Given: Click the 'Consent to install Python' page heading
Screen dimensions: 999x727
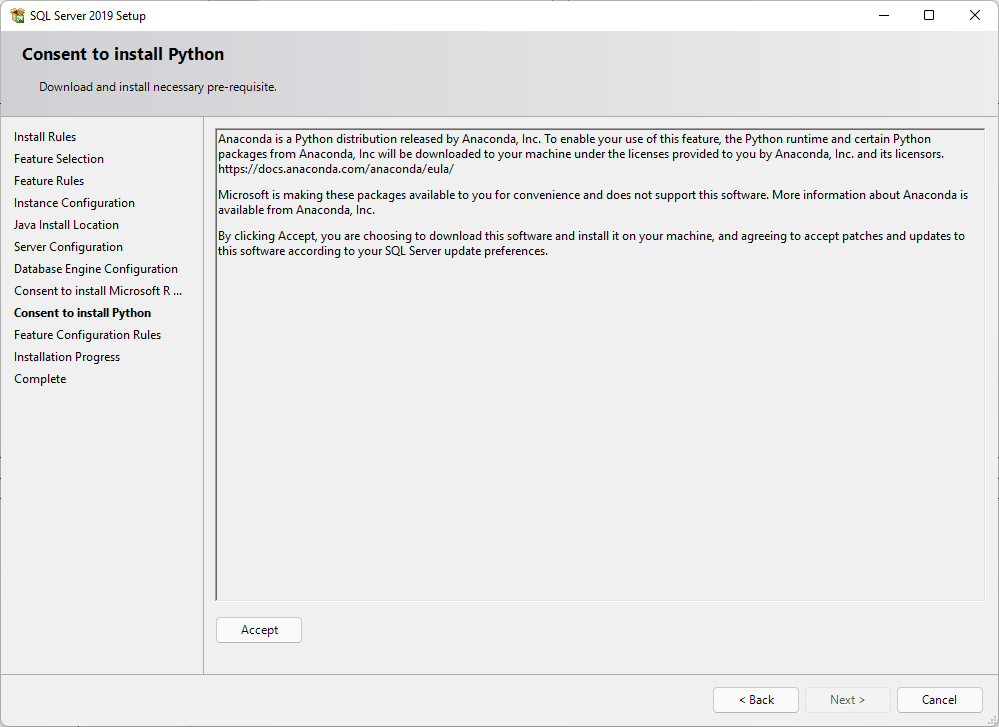Looking at the screenshot, I should tap(123, 54).
